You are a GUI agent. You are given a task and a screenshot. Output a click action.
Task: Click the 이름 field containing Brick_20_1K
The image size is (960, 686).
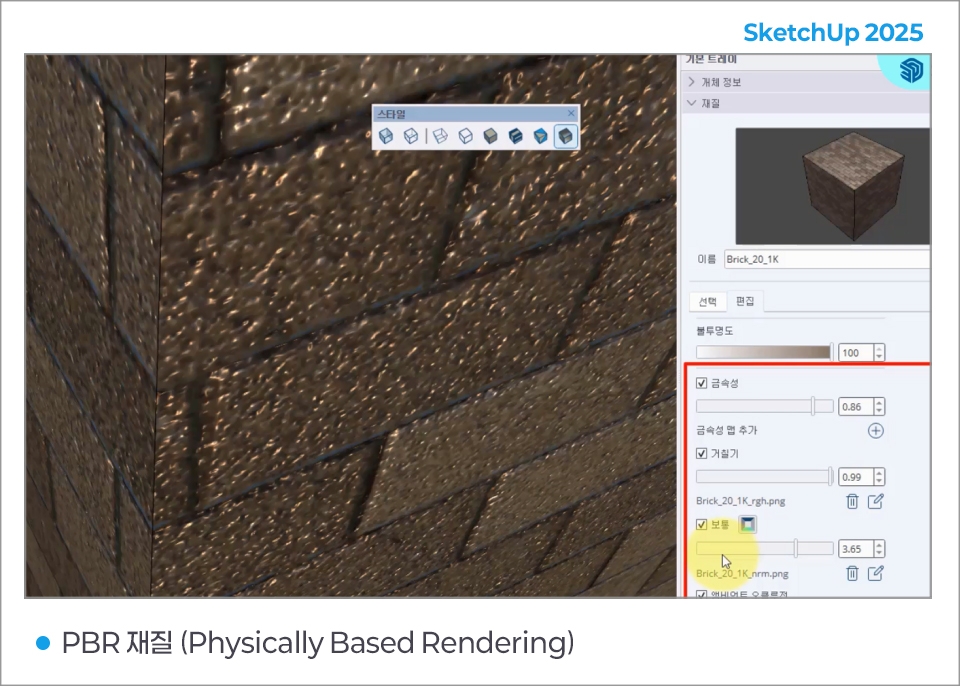coord(827,259)
